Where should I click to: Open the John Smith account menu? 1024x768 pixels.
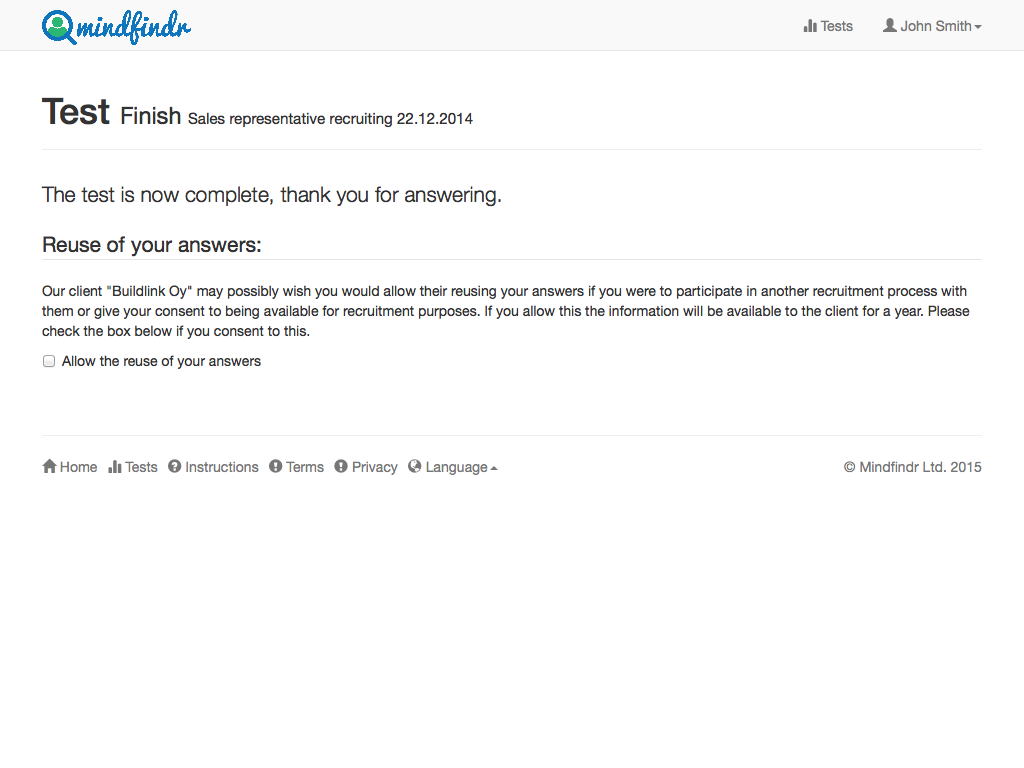pyautogui.click(x=932, y=26)
